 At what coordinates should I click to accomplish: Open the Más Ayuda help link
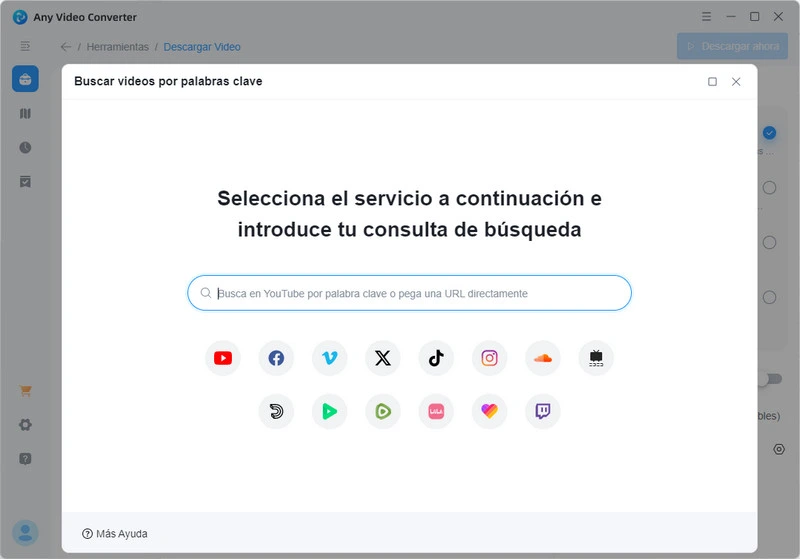tap(115, 533)
